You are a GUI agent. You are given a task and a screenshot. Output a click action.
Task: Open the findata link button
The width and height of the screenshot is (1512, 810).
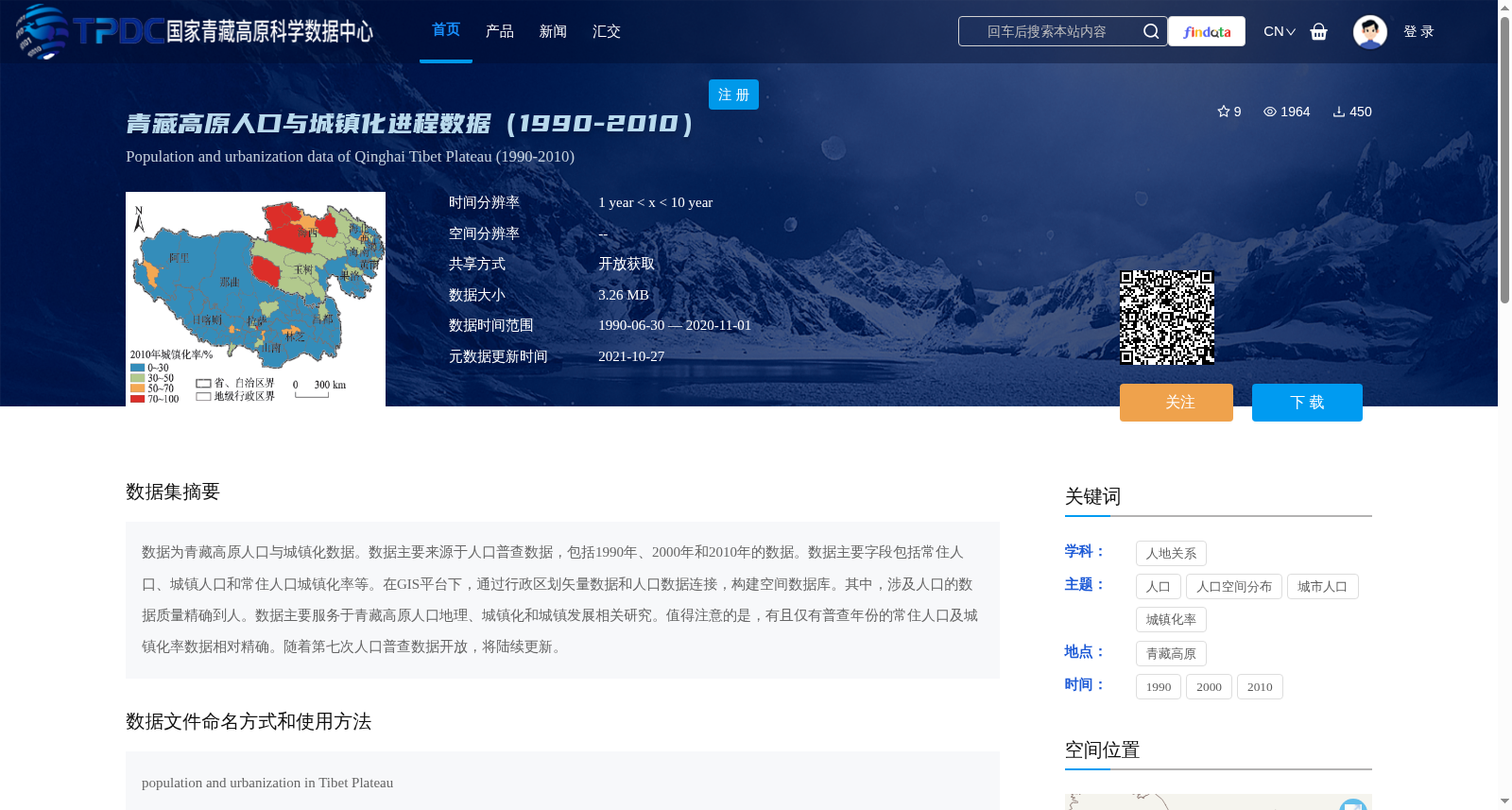[x=1207, y=31]
